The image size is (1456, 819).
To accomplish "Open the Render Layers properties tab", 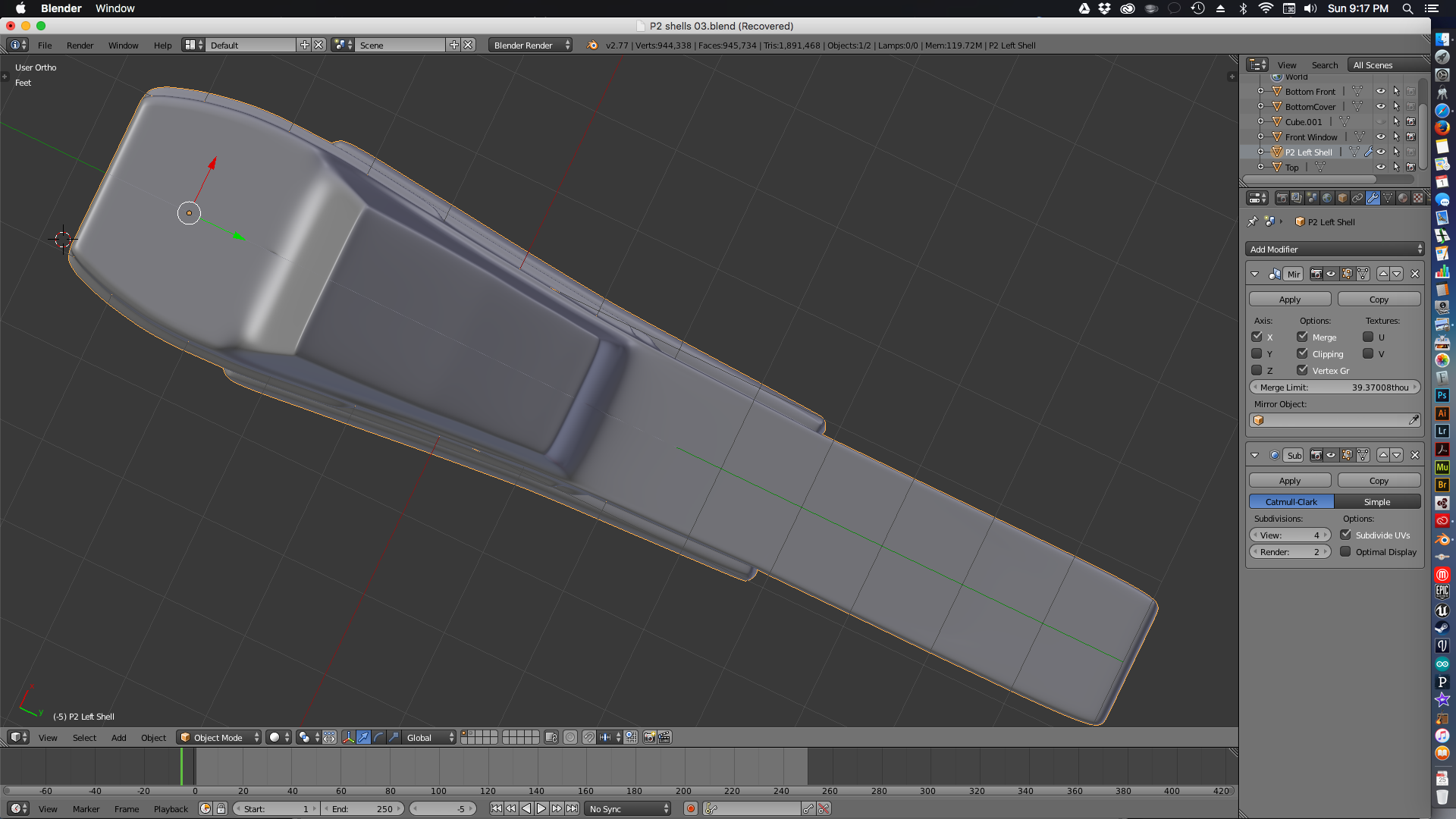I will point(1297,198).
